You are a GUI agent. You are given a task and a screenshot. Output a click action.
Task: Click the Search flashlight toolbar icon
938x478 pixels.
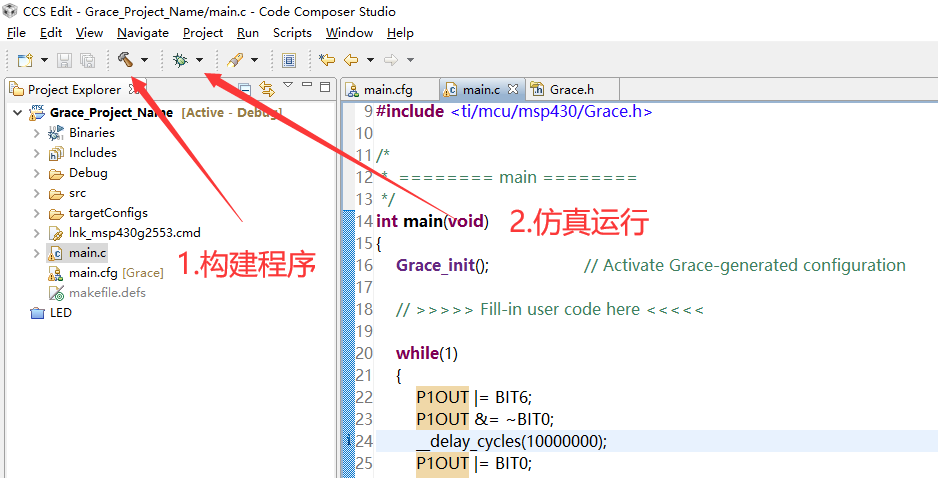pyautogui.click(x=235, y=60)
